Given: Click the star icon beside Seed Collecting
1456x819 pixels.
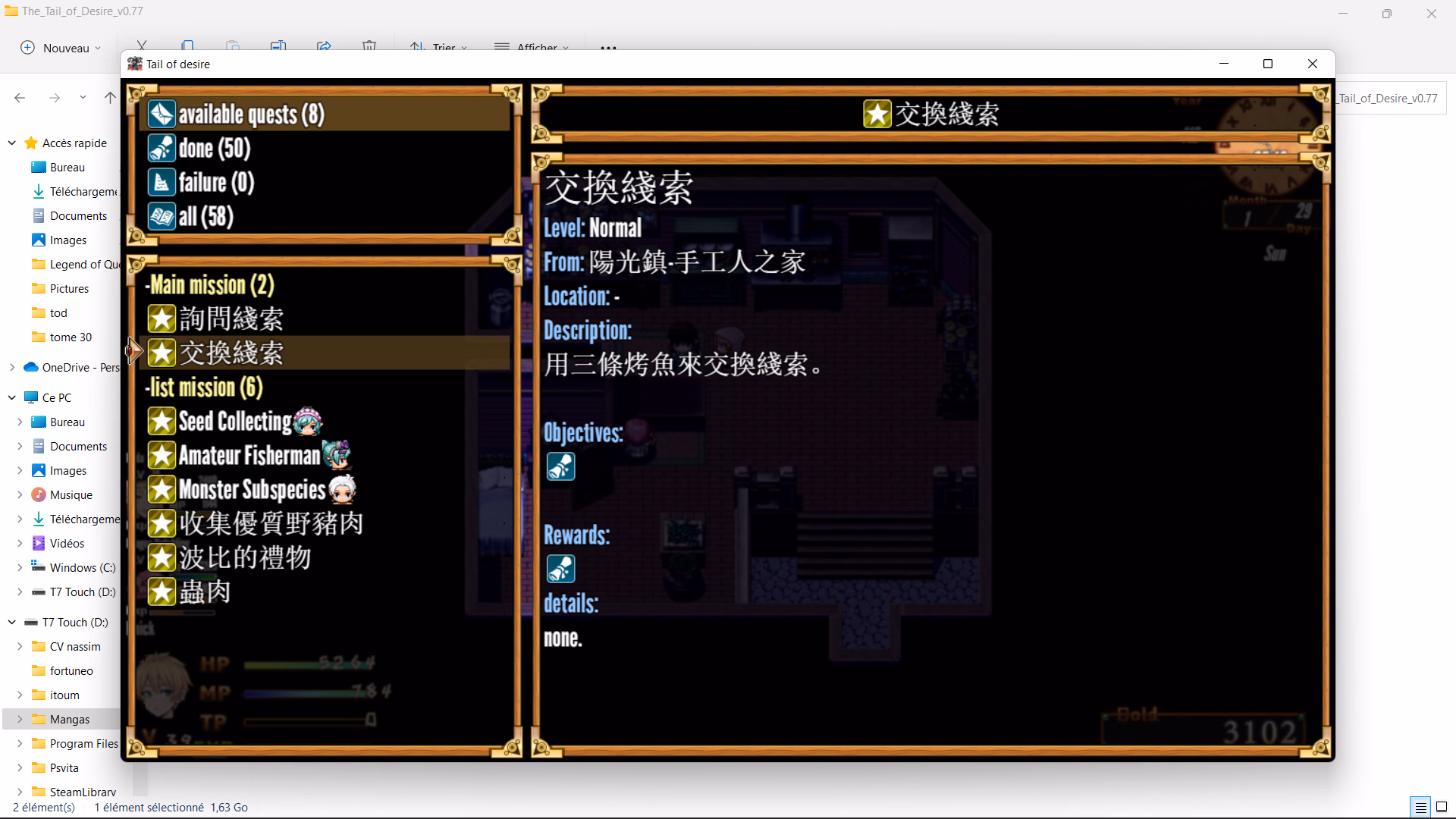Looking at the screenshot, I should pos(162,422).
